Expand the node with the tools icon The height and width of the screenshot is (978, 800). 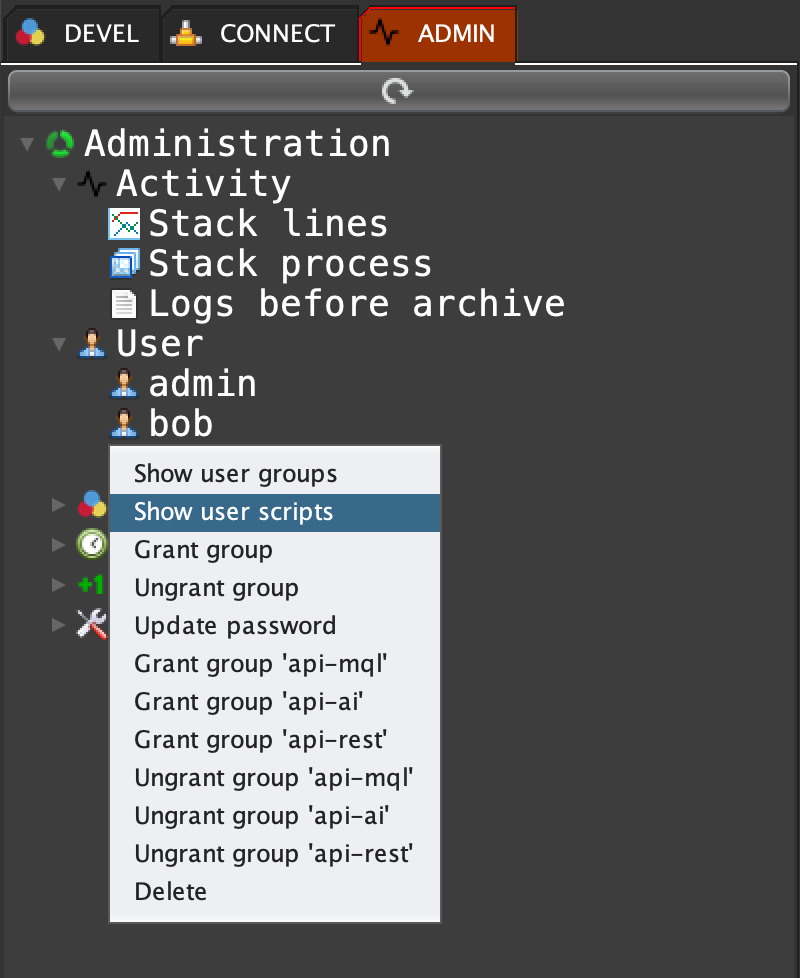pos(59,624)
